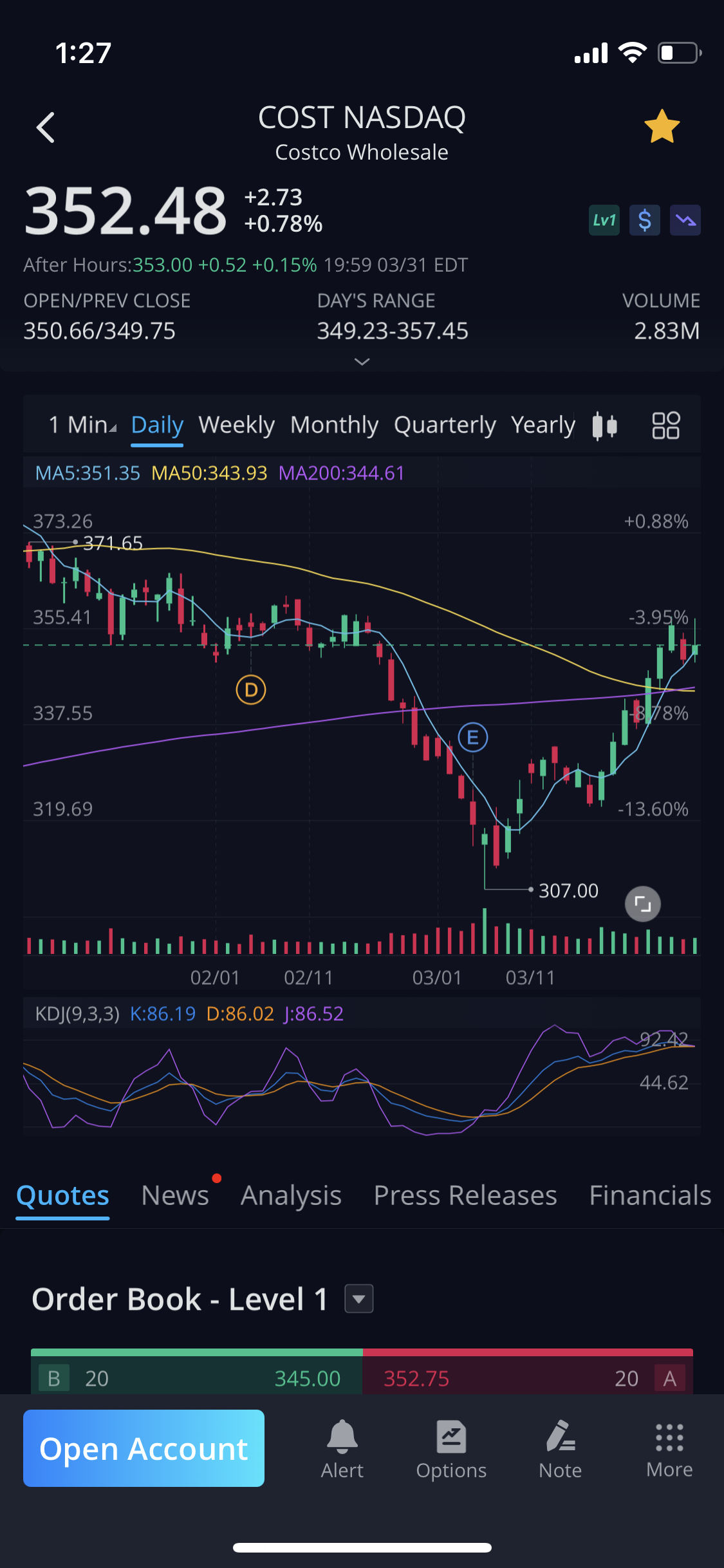The image size is (724, 1568).
Task: Tap the Lv1 quote level badge
Action: [604, 221]
